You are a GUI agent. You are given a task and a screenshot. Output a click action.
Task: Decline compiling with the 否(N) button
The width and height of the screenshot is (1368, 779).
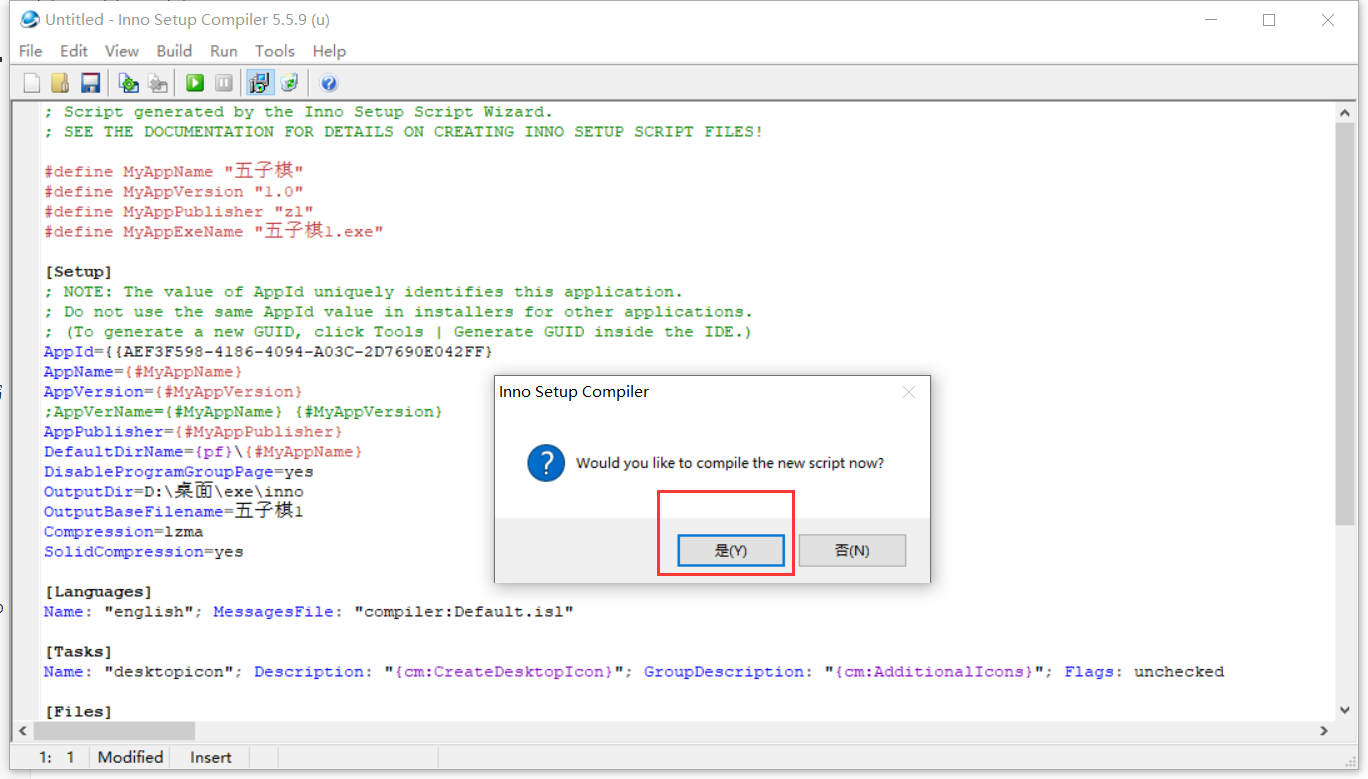tap(852, 550)
